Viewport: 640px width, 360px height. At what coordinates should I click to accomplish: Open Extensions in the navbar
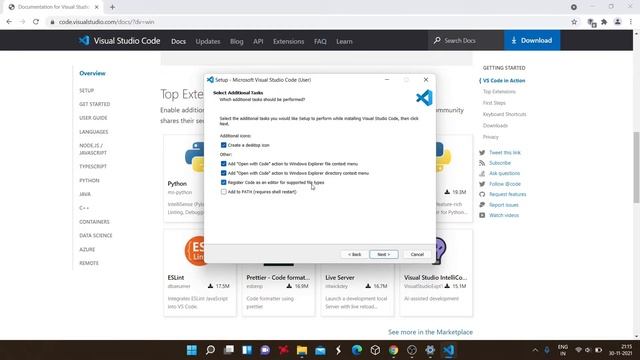[289, 41]
